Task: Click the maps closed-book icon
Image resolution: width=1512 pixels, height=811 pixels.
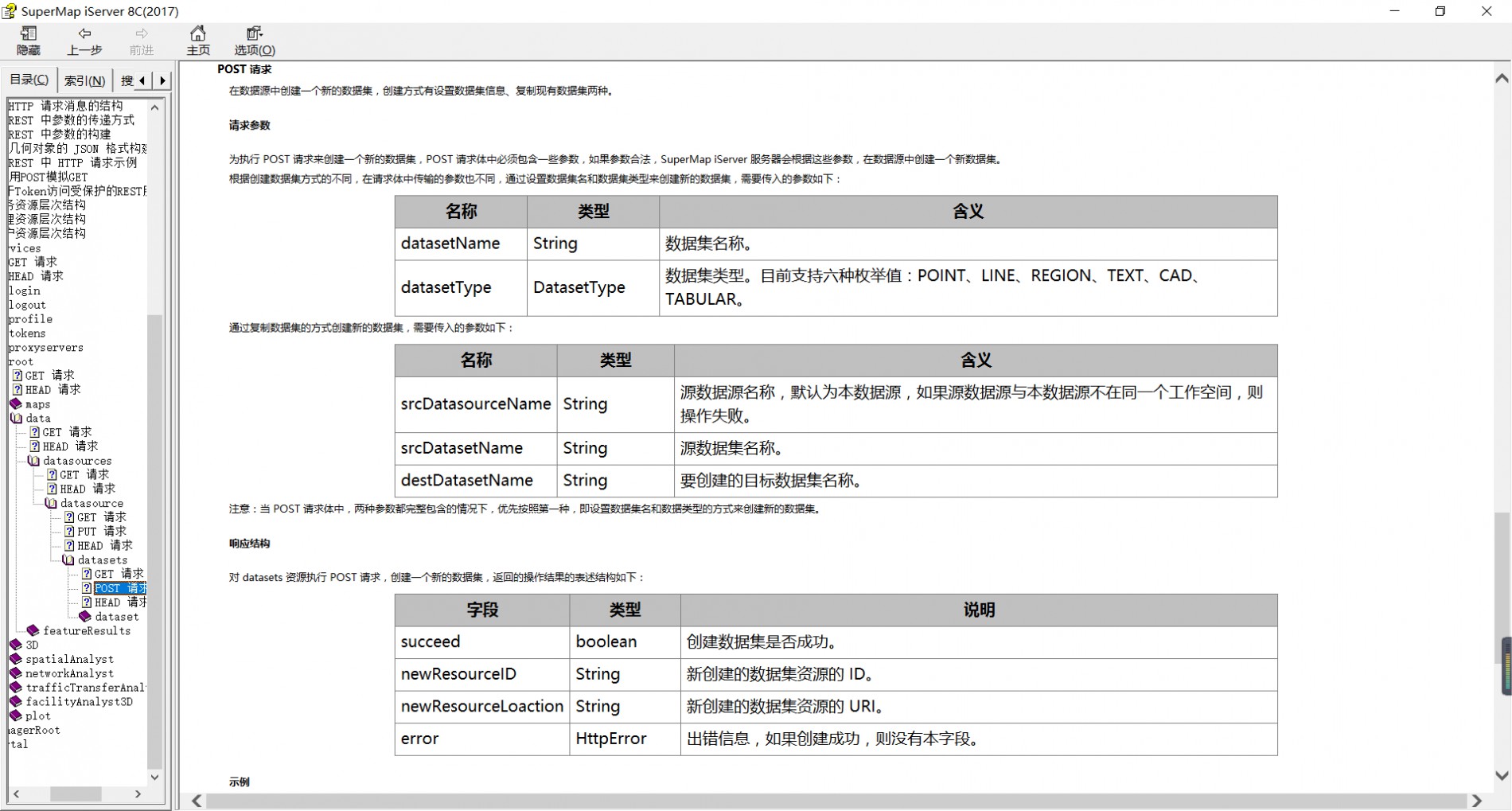Action: click(16, 404)
